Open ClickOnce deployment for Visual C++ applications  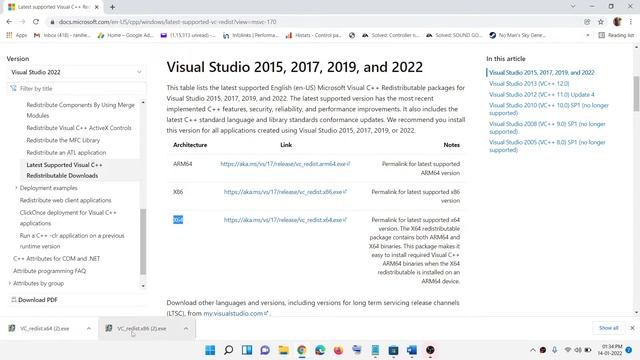68,218
